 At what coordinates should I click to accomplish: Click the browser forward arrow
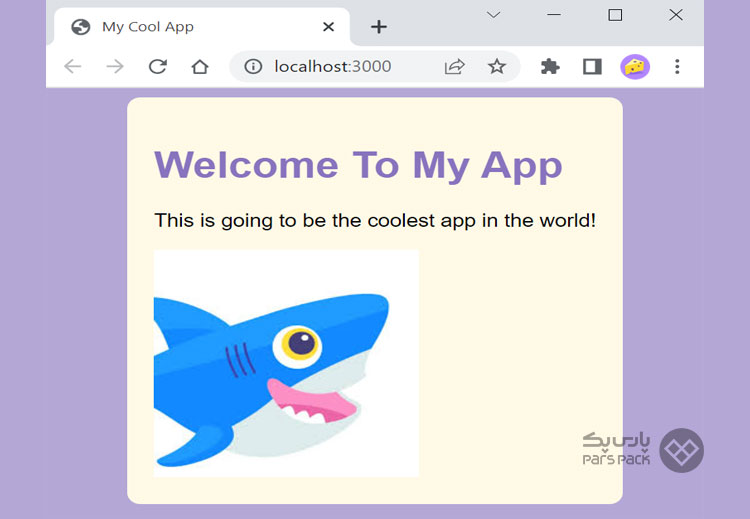[115, 66]
